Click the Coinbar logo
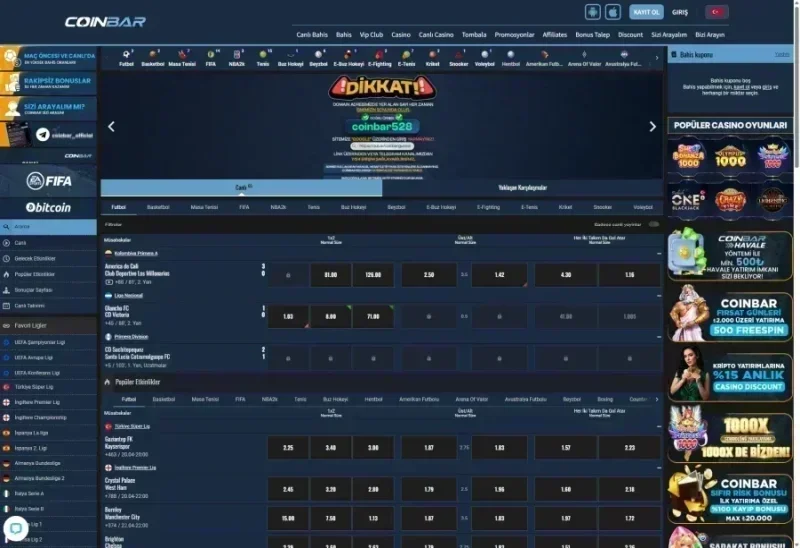The height and width of the screenshot is (548, 800). (105, 21)
